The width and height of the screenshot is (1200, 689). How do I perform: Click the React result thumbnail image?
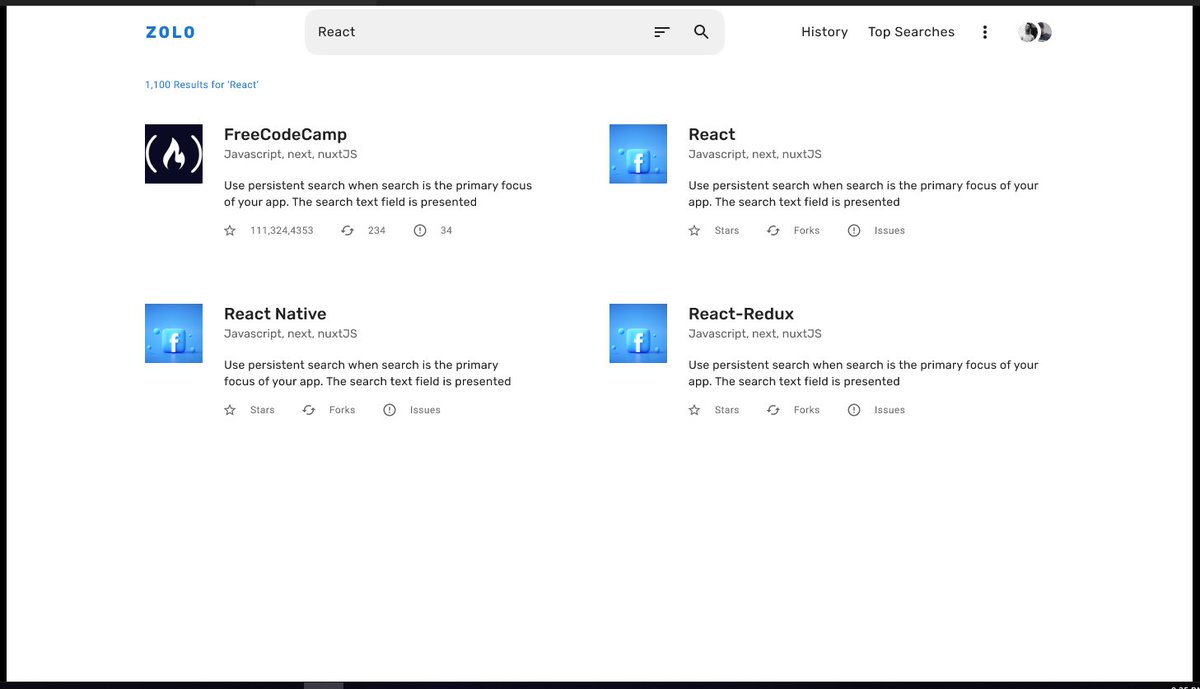click(638, 154)
